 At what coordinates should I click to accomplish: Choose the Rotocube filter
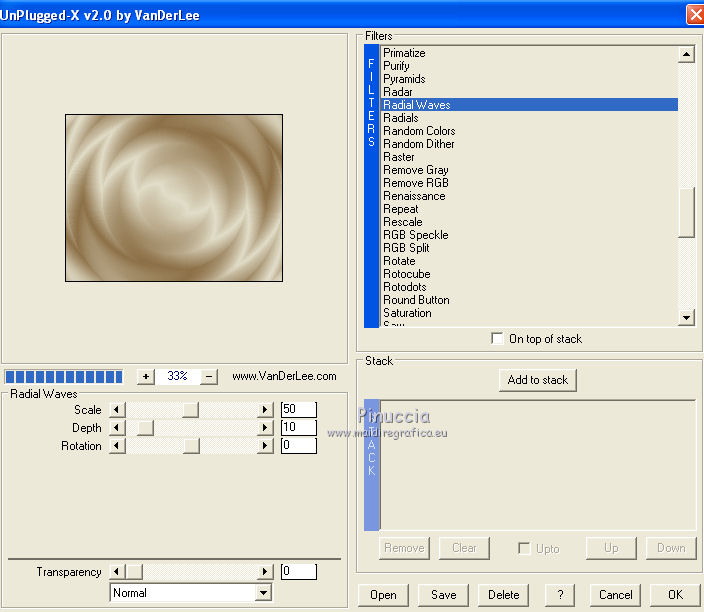point(407,274)
